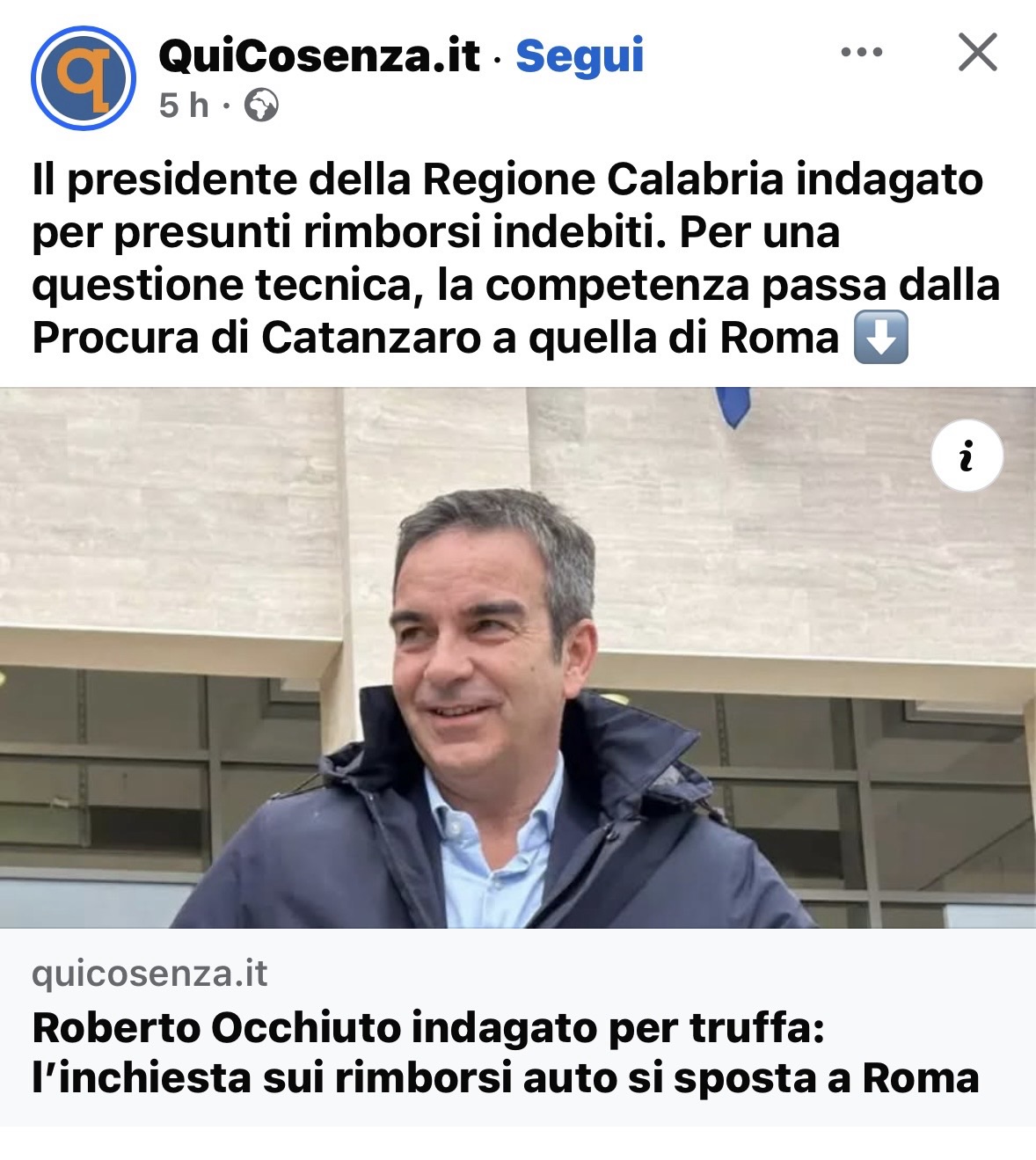1036x1160 pixels.
Task: Open the QuiCosenza.it page name
Action: pyautogui.click(x=319, y=56)
